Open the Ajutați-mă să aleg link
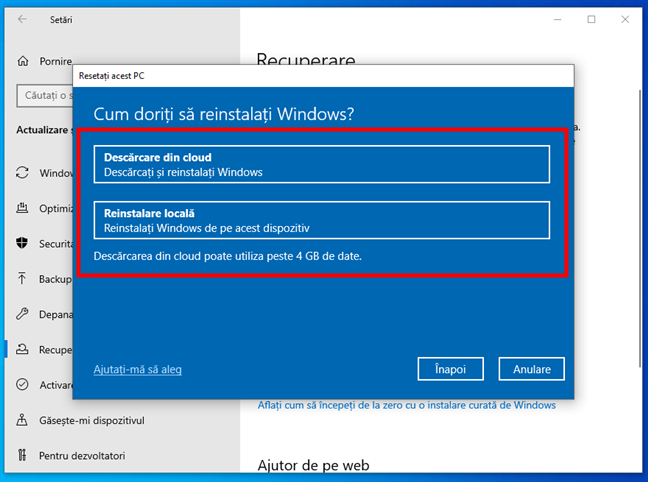 point(138,369)
